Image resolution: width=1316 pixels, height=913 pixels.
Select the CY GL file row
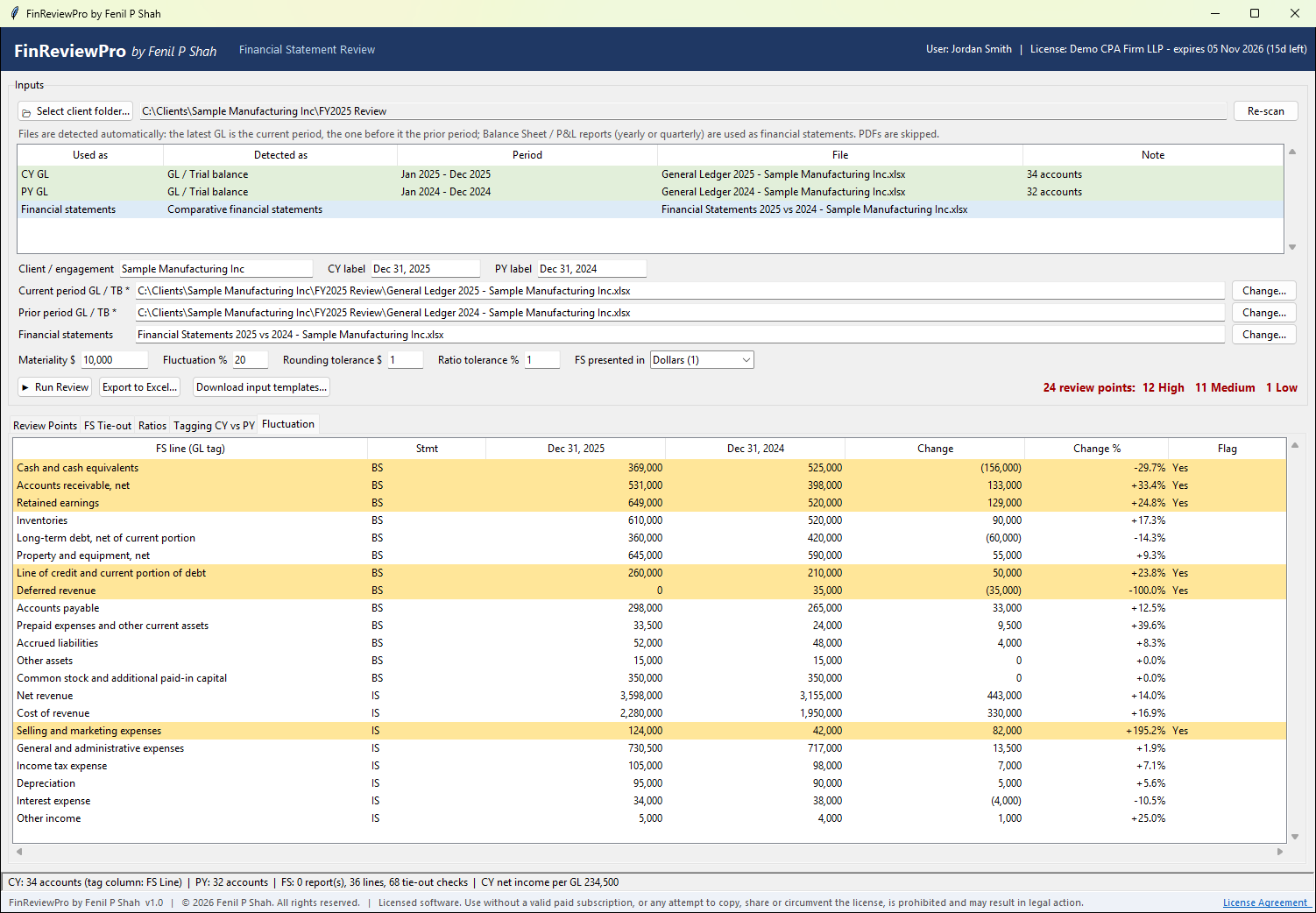650,174
